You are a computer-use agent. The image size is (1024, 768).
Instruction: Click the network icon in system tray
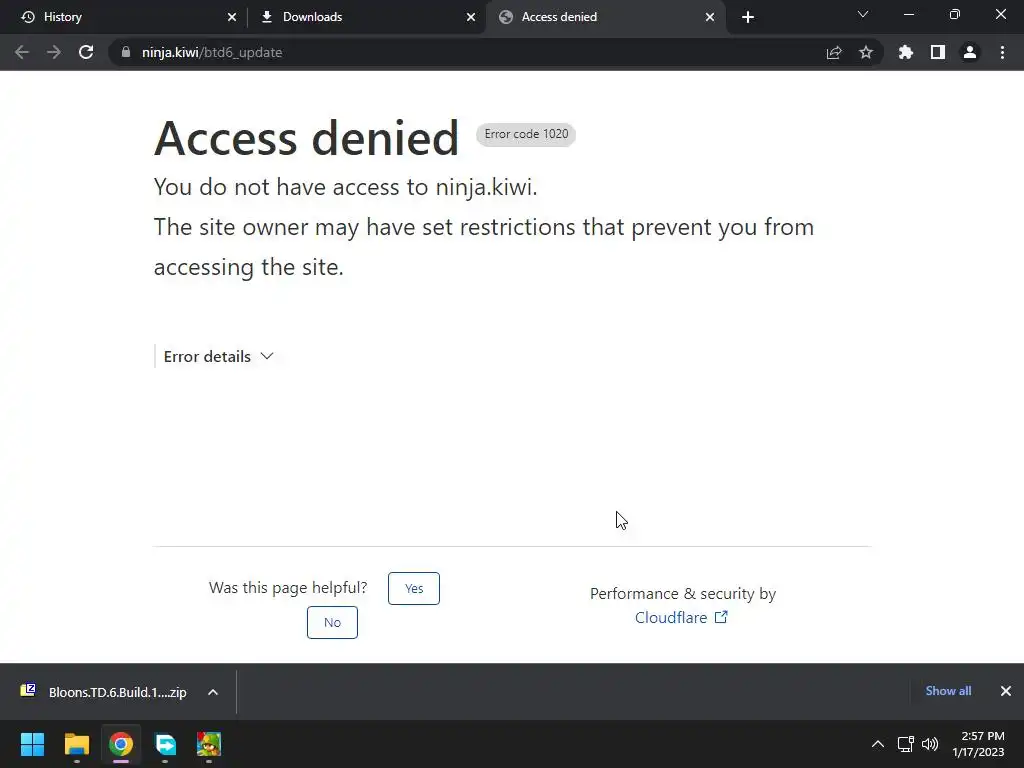[x=906, y=744]
